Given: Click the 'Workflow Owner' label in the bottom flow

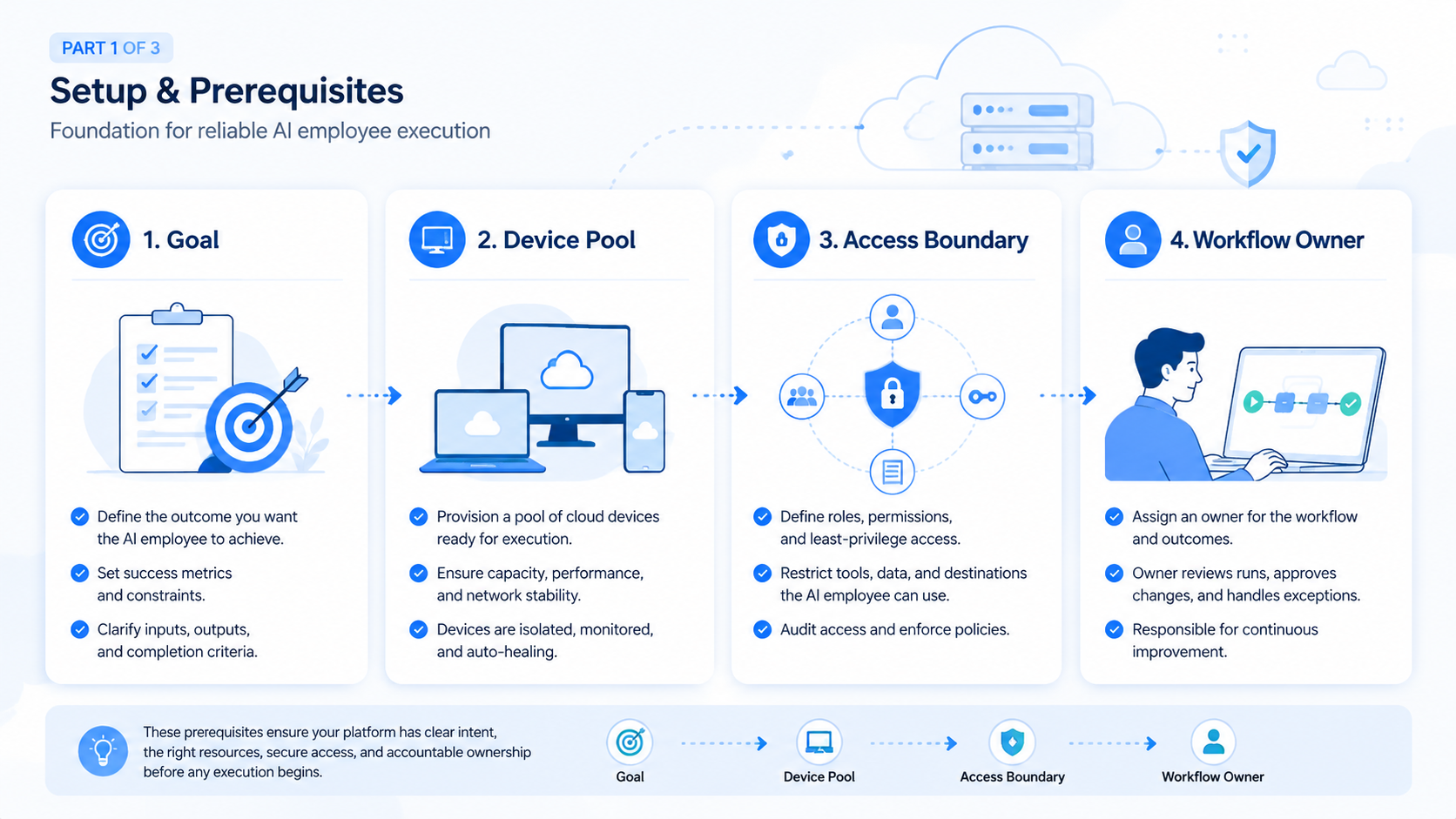Looking at the screenshot, I should (1213, 776).
